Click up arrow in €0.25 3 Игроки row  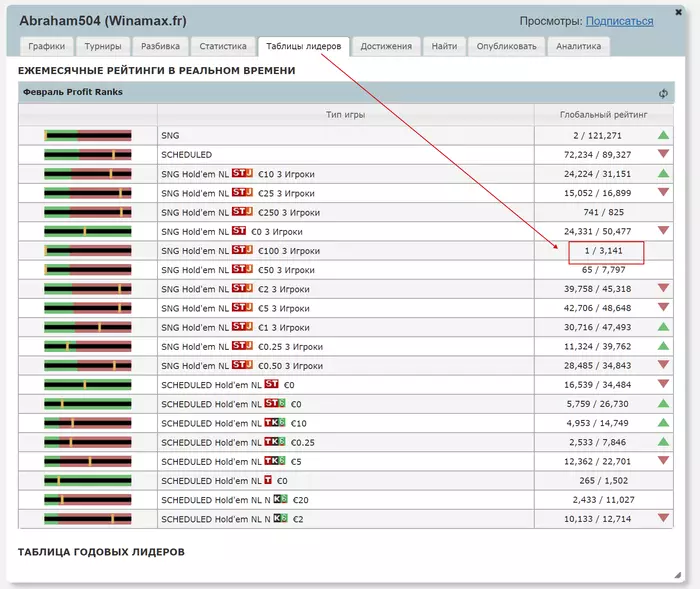663,346
